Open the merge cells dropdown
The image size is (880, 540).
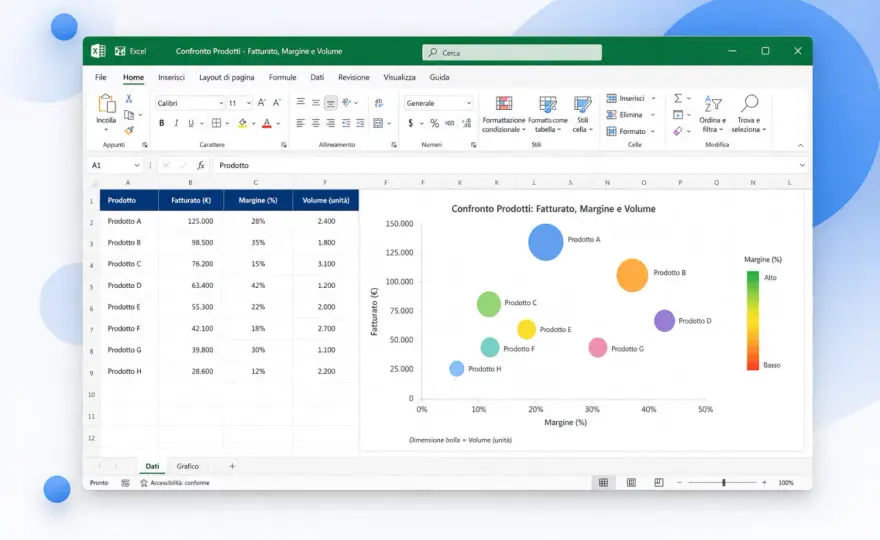point(389,123)
